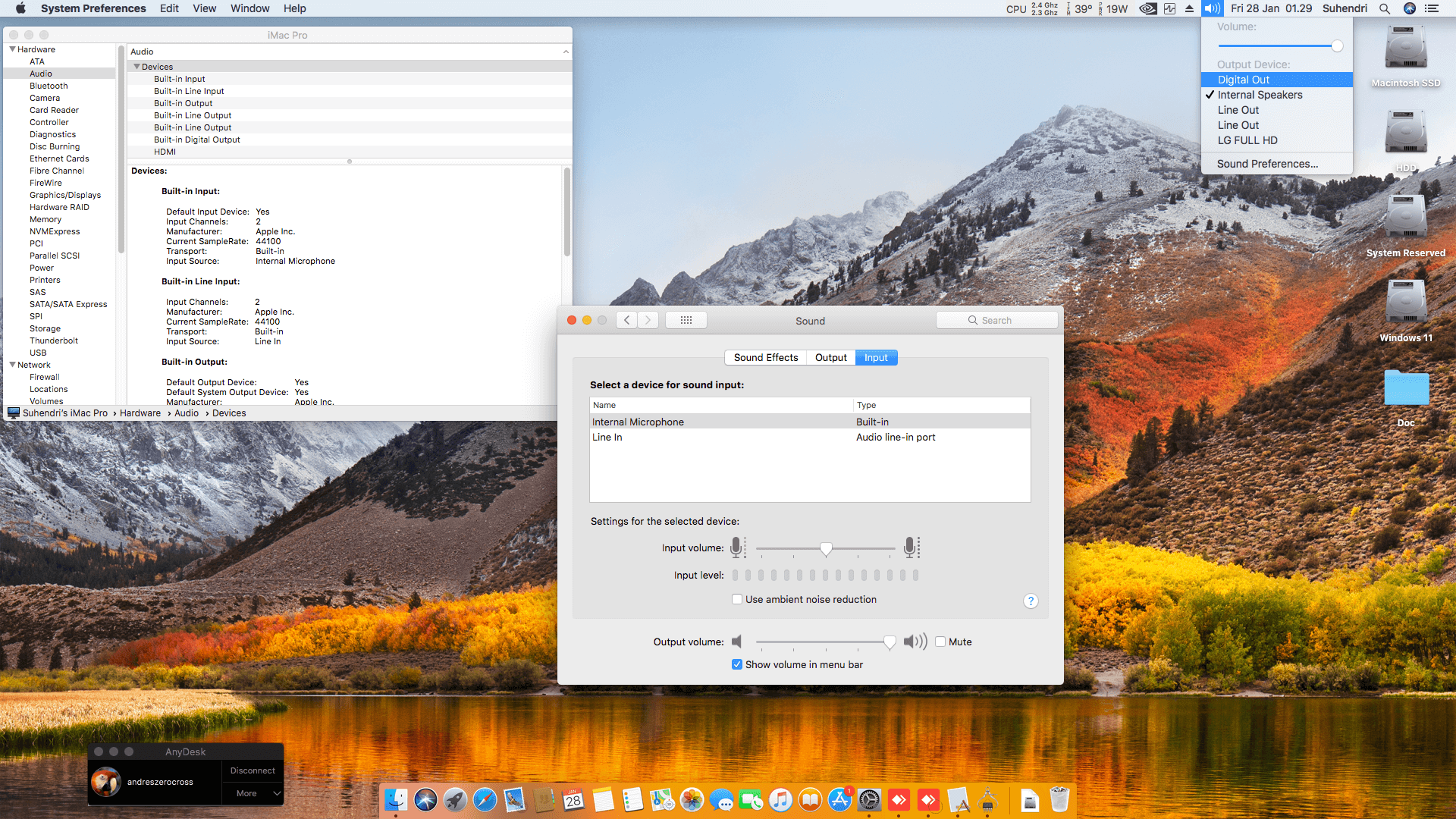The height and width of the screenshot is (819, 1456).
Task: Click the back arrow in Sound window
Action: (626, 320)
